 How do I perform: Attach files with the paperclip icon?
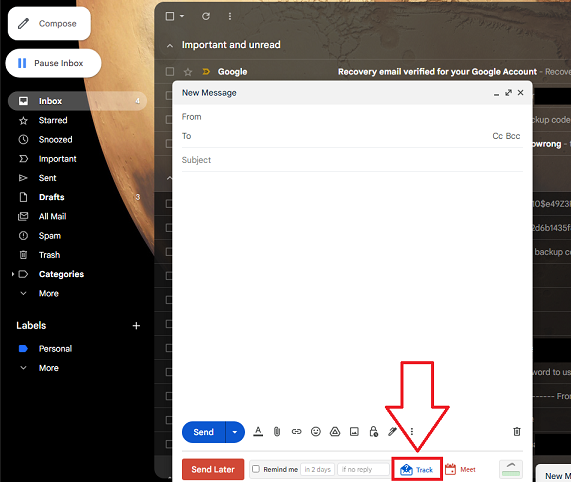277,432
